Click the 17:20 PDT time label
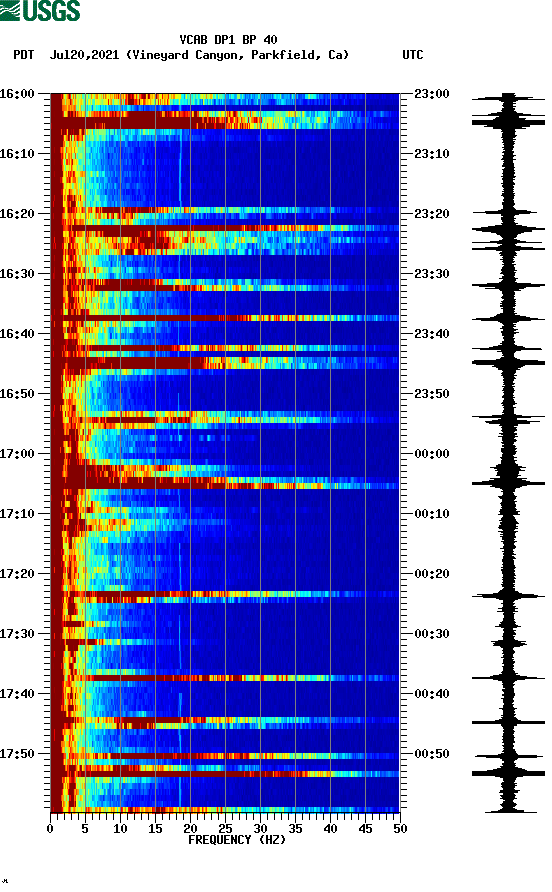 pos(18,574)
